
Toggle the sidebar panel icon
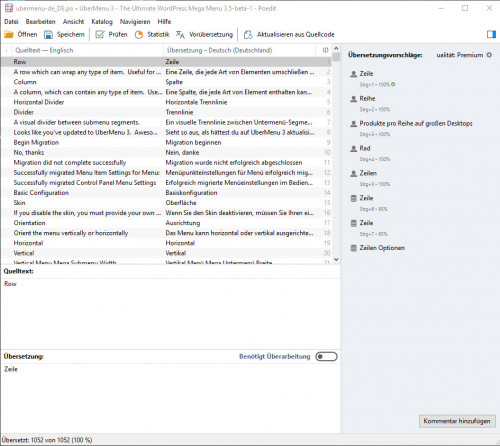(491, 34)
